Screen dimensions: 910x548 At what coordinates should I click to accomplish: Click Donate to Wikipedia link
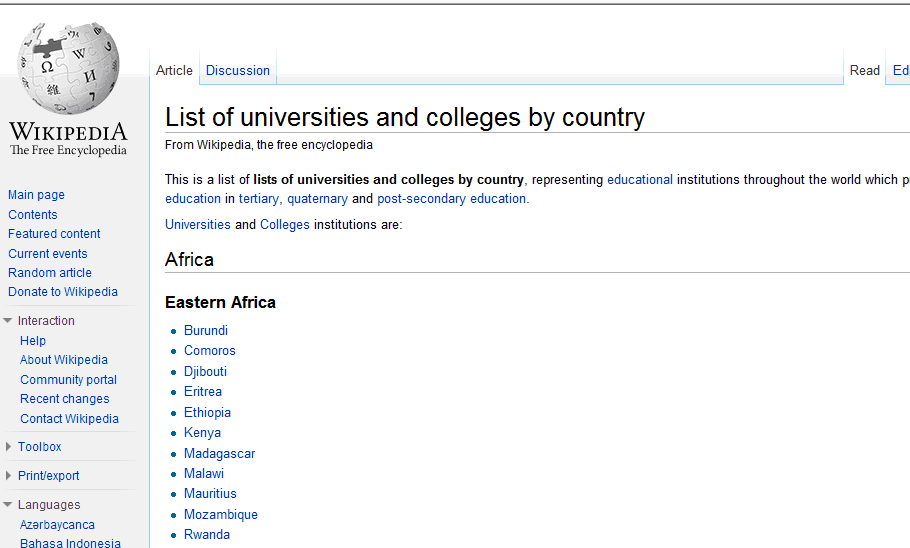point(63,292)
